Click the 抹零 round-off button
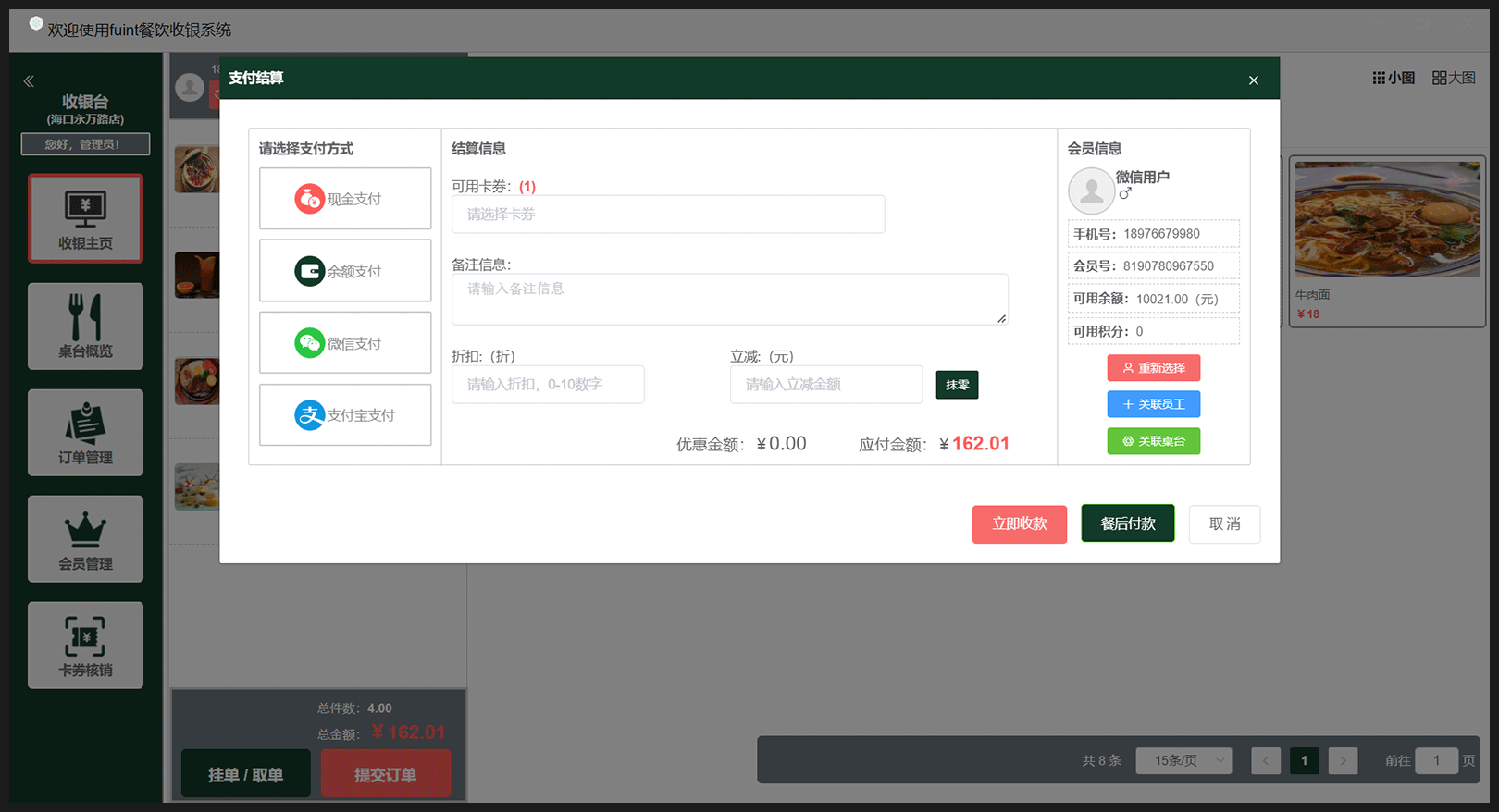Image resolution: width=1499 pixels, height=812 pixels. click(x=957, y=385)
